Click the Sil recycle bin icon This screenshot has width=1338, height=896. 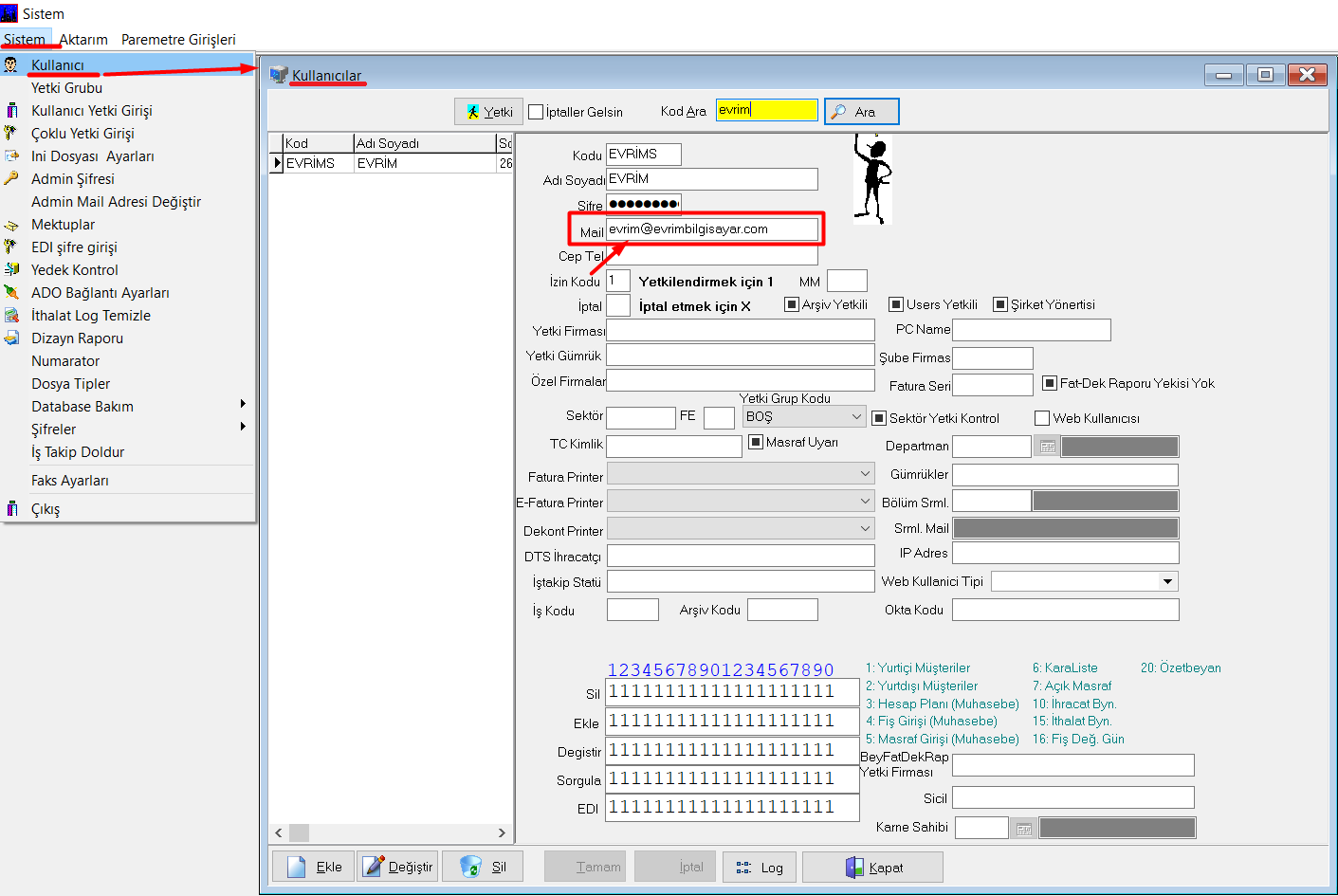coord(470,867)
